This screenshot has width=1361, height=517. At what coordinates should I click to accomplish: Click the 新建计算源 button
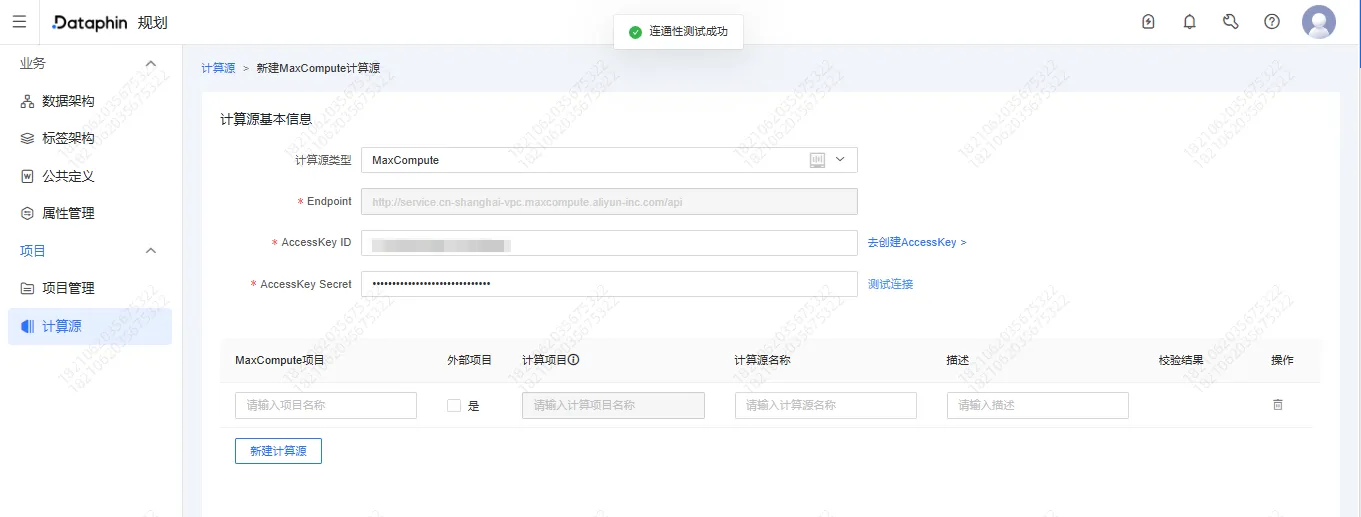pyautogui.click(x=278, y=451)
